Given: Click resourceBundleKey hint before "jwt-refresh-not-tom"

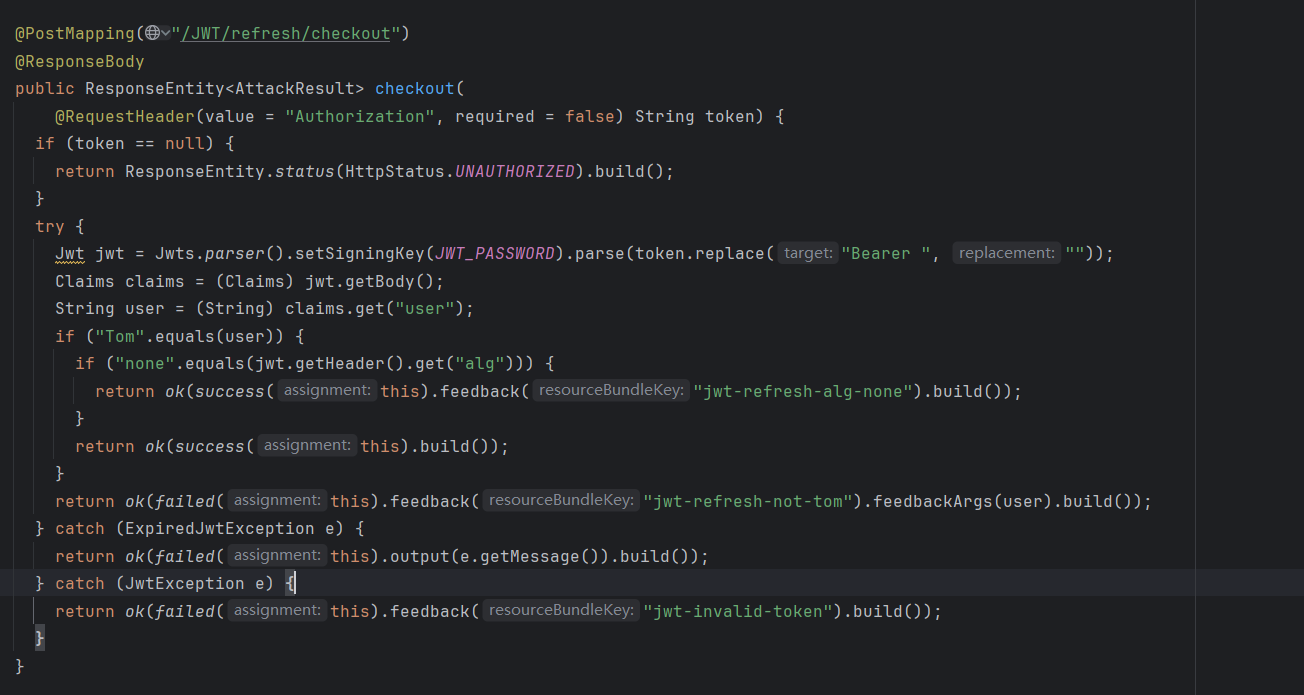Looking at the screenshot, I should 560,500.
